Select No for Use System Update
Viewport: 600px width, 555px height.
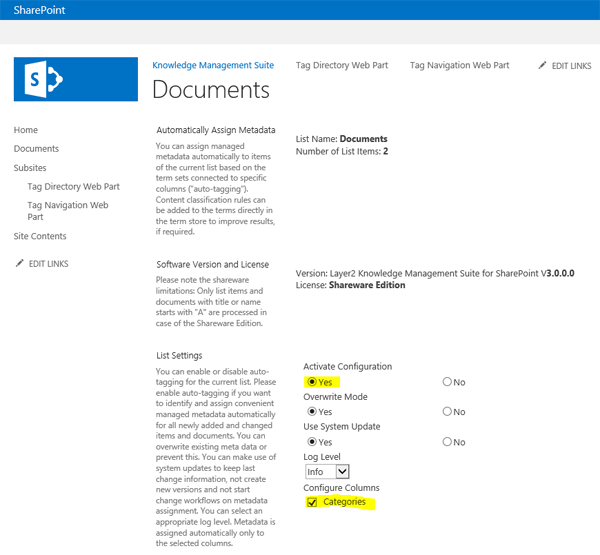pos(447,442)
